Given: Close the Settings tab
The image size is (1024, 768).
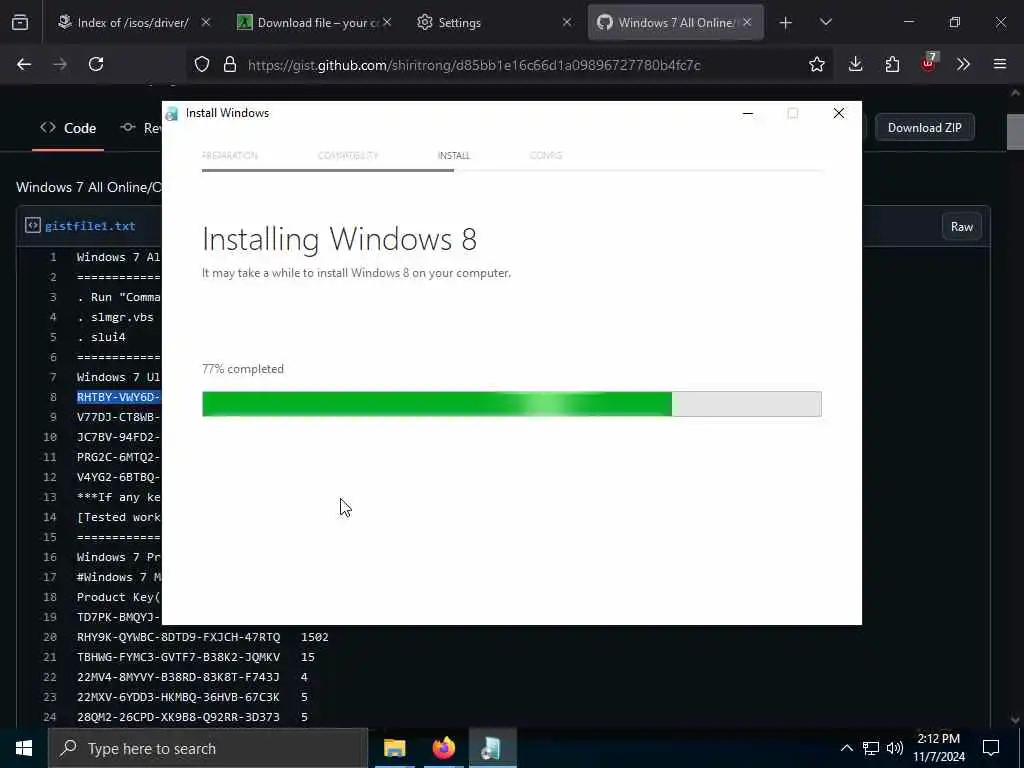Looking at the screenshot, I should [x=567, y=22].
